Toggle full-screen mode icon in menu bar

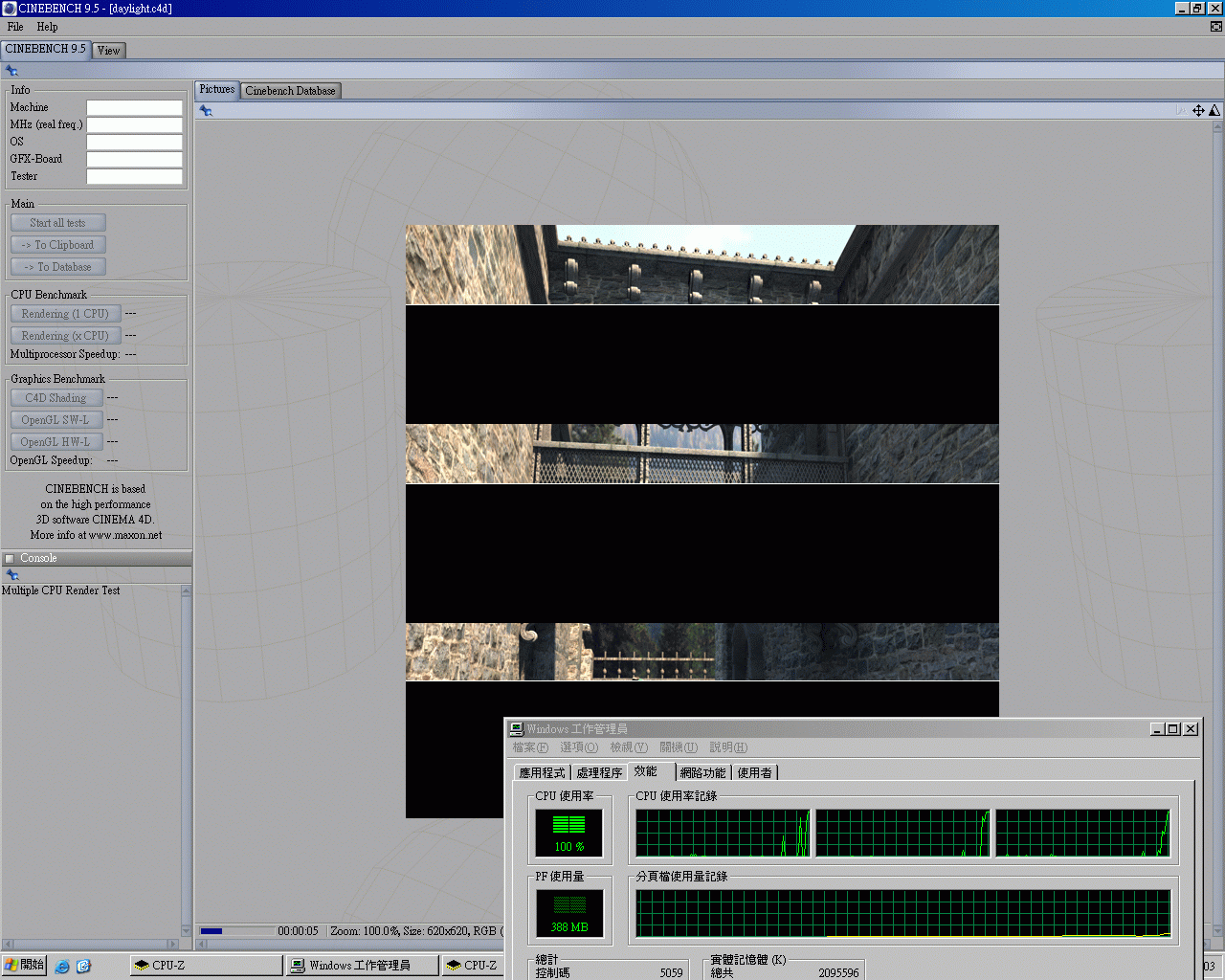pyautogui.click(x=1215, y=27)
